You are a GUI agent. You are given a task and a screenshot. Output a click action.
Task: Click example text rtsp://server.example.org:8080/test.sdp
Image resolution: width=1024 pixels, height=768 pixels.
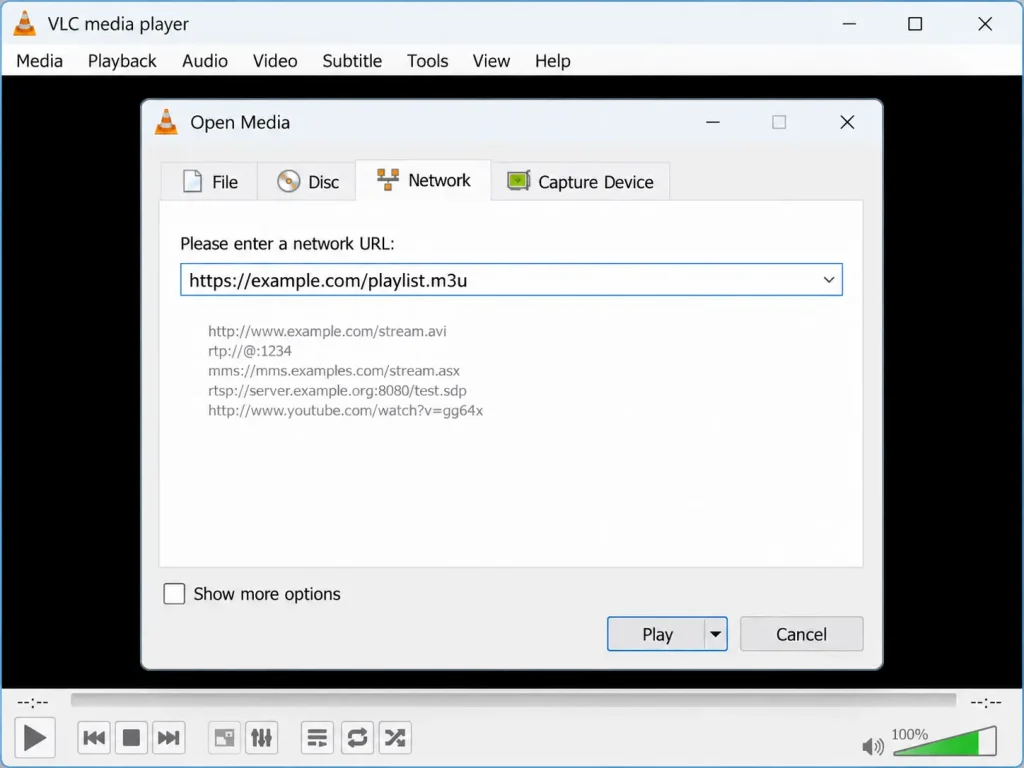[x=337, y=391]
